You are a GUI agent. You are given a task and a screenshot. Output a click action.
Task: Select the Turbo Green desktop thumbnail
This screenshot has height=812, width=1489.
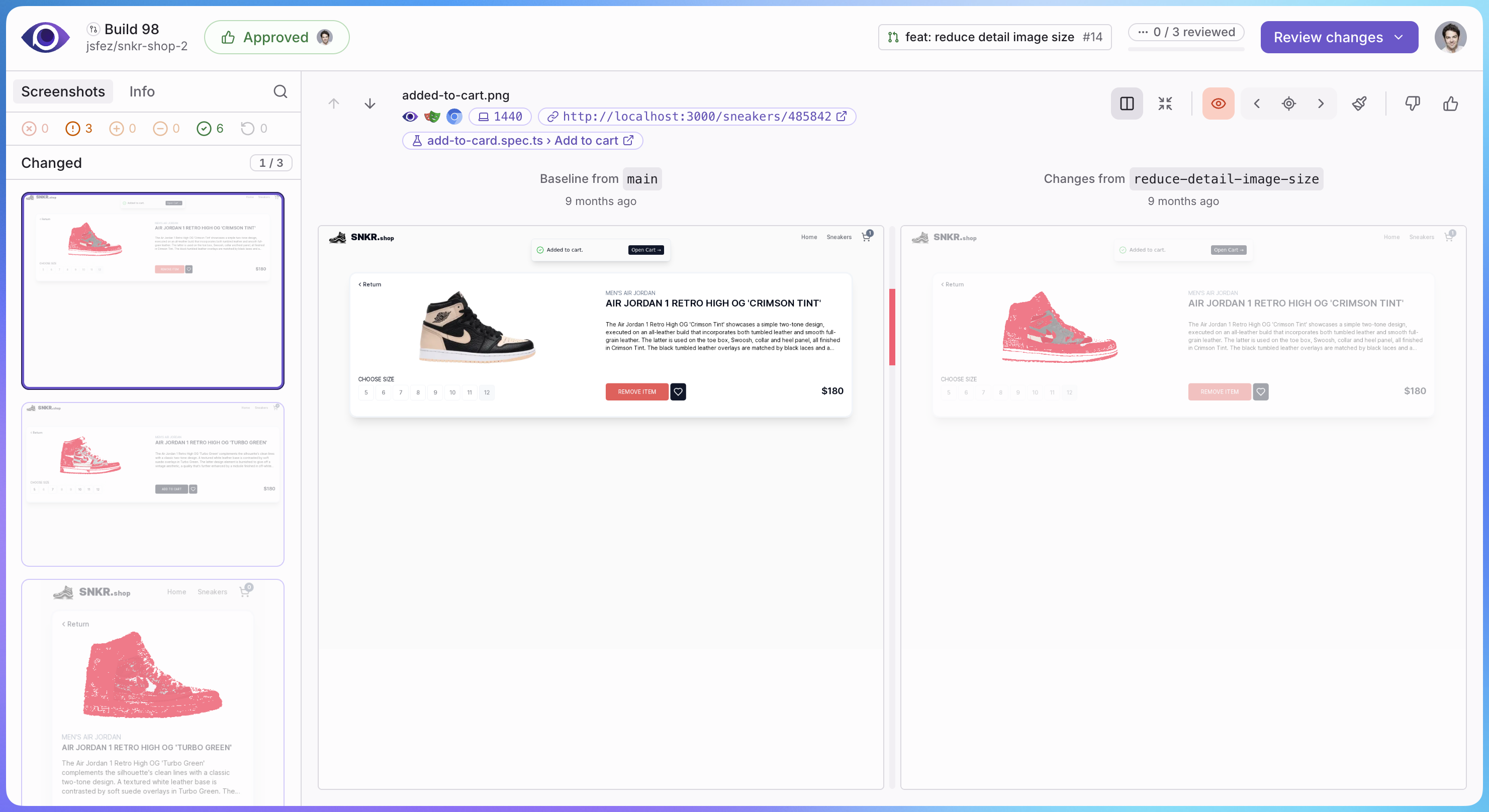pyautogui.click(x=153, y=485)
